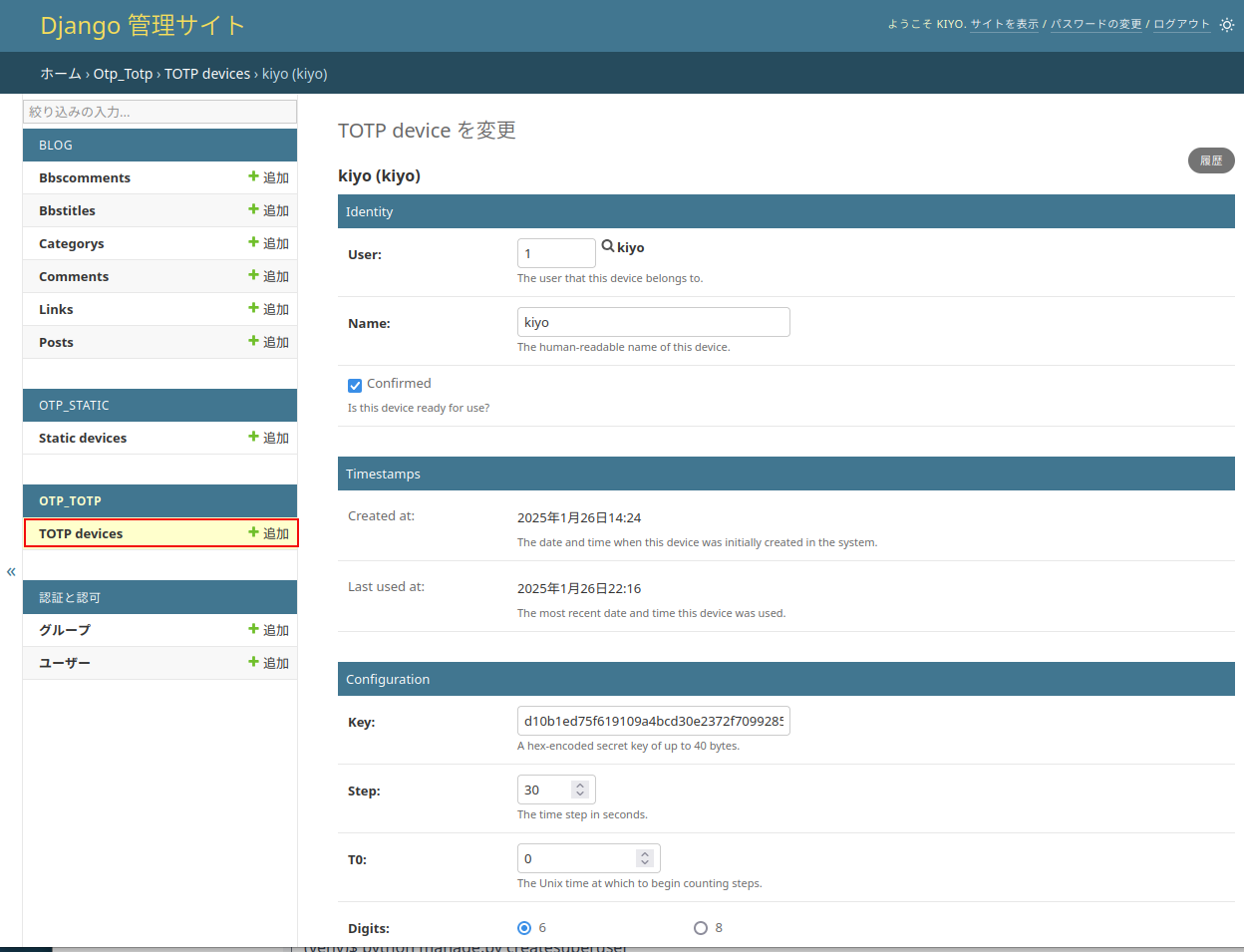Open Static devices in the sidebar
This screenshot has width=1244, height=952.
point(83,438)
